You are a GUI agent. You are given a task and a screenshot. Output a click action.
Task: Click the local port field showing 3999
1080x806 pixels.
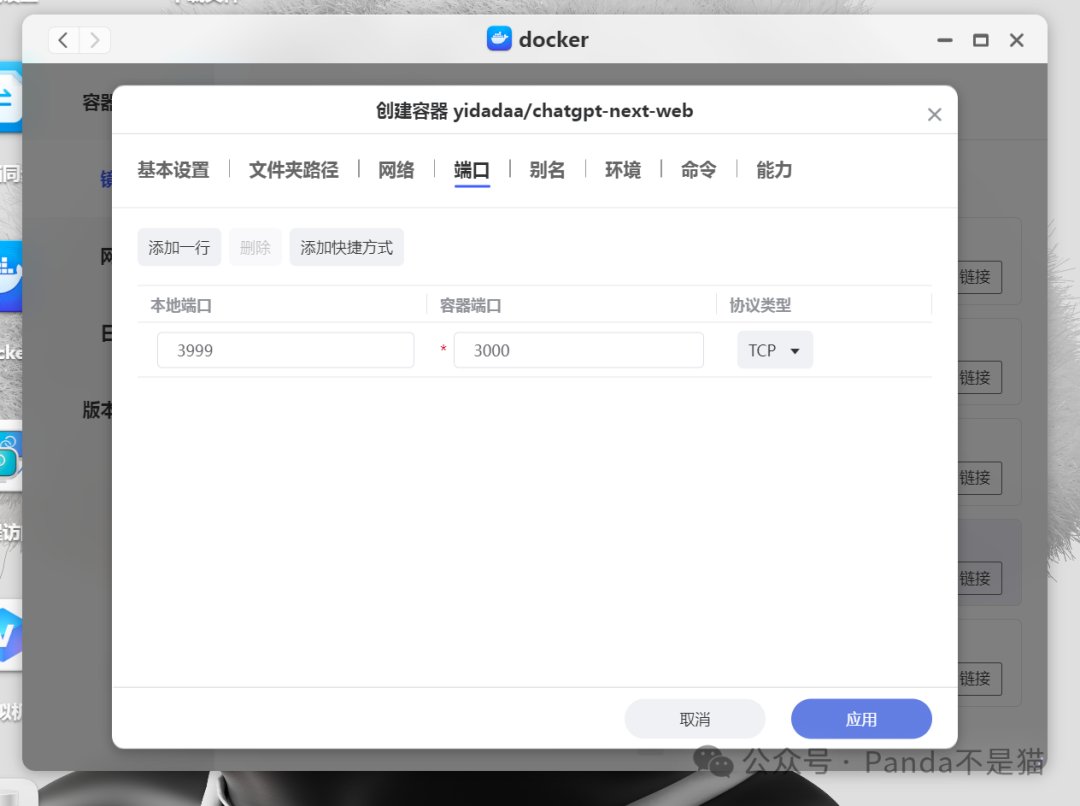coord(285,350)
